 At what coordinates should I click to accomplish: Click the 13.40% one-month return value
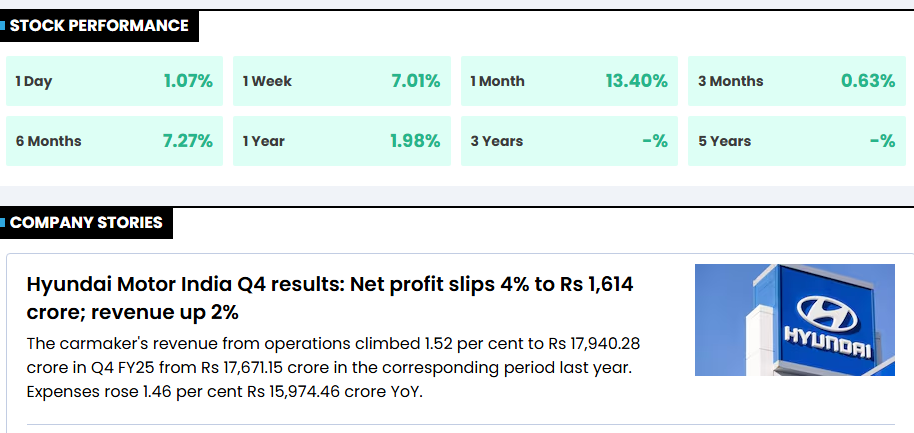[x=636, y=81]
